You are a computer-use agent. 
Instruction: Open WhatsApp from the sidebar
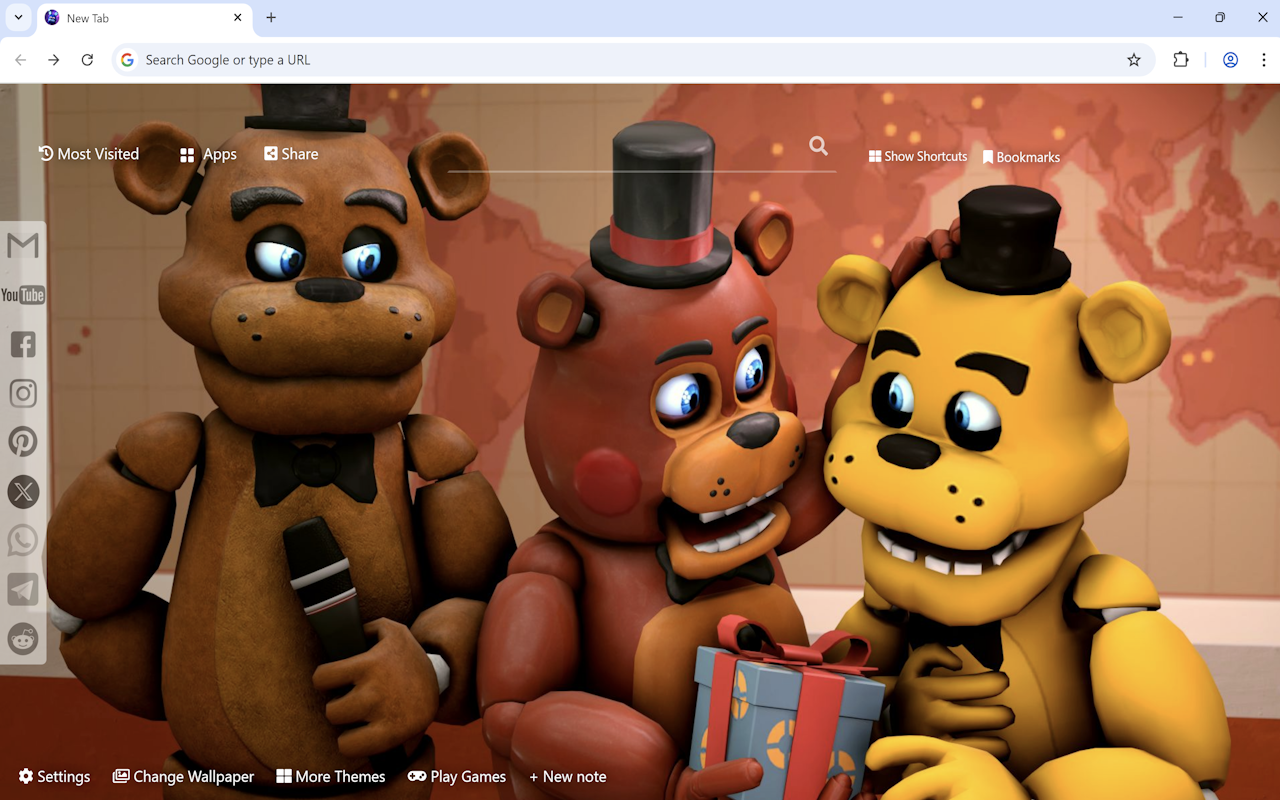pyautogui.click(x=22, y=540)
